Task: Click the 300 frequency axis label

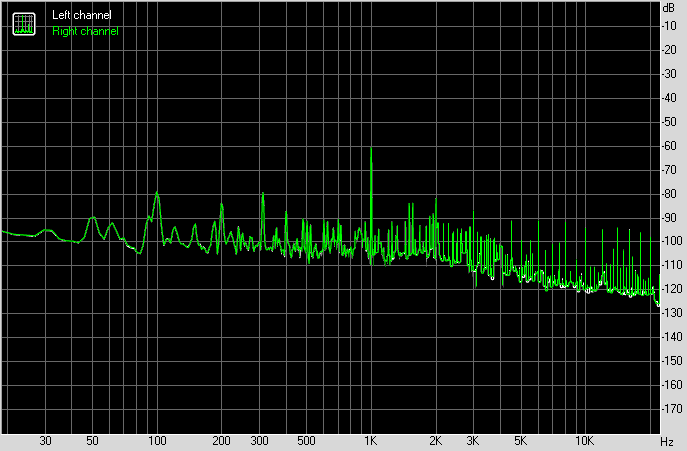Action: click(x=259, y=440)
